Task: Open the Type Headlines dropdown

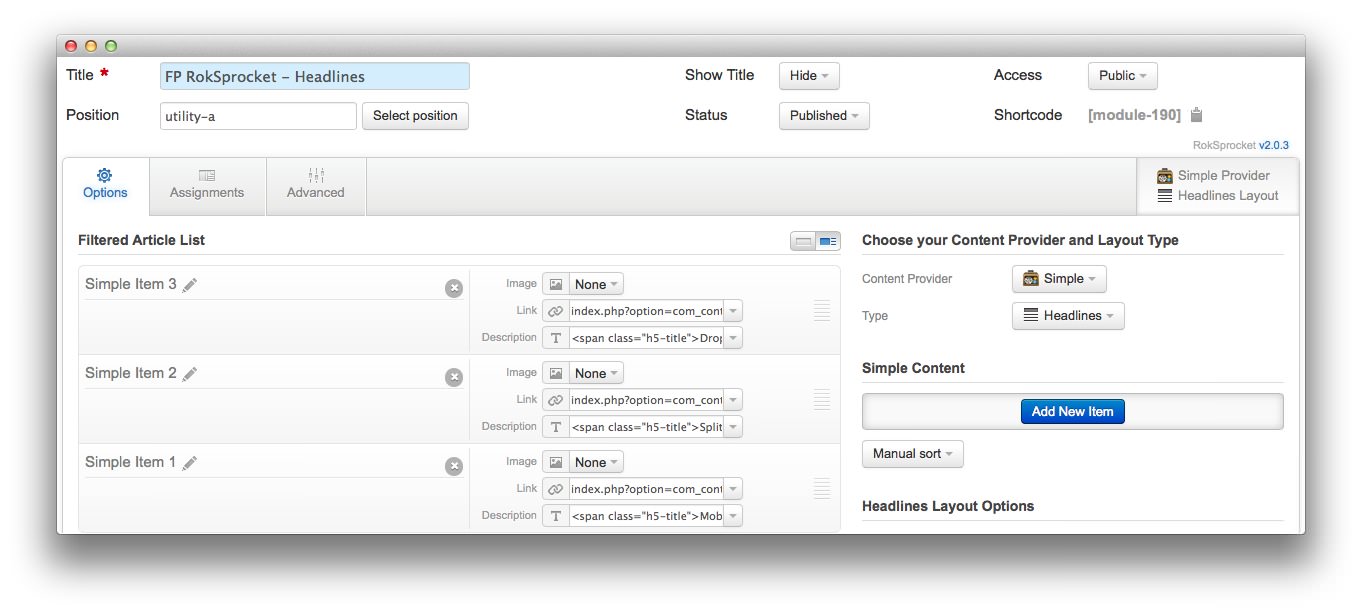Action: click(x=1068, y=316)
